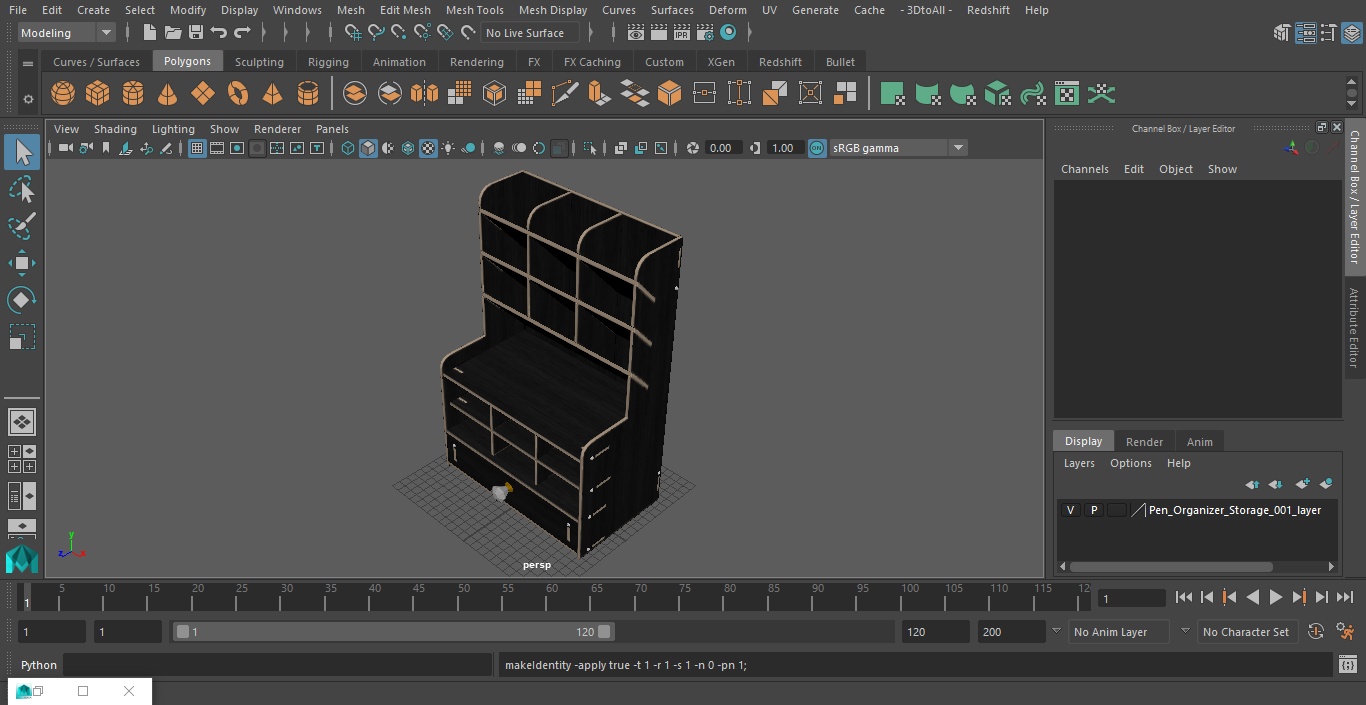Select the Rotate tool in toolbox
Image resolution: width=1366 pixels, height=705 pixels.
pos(22,299)
